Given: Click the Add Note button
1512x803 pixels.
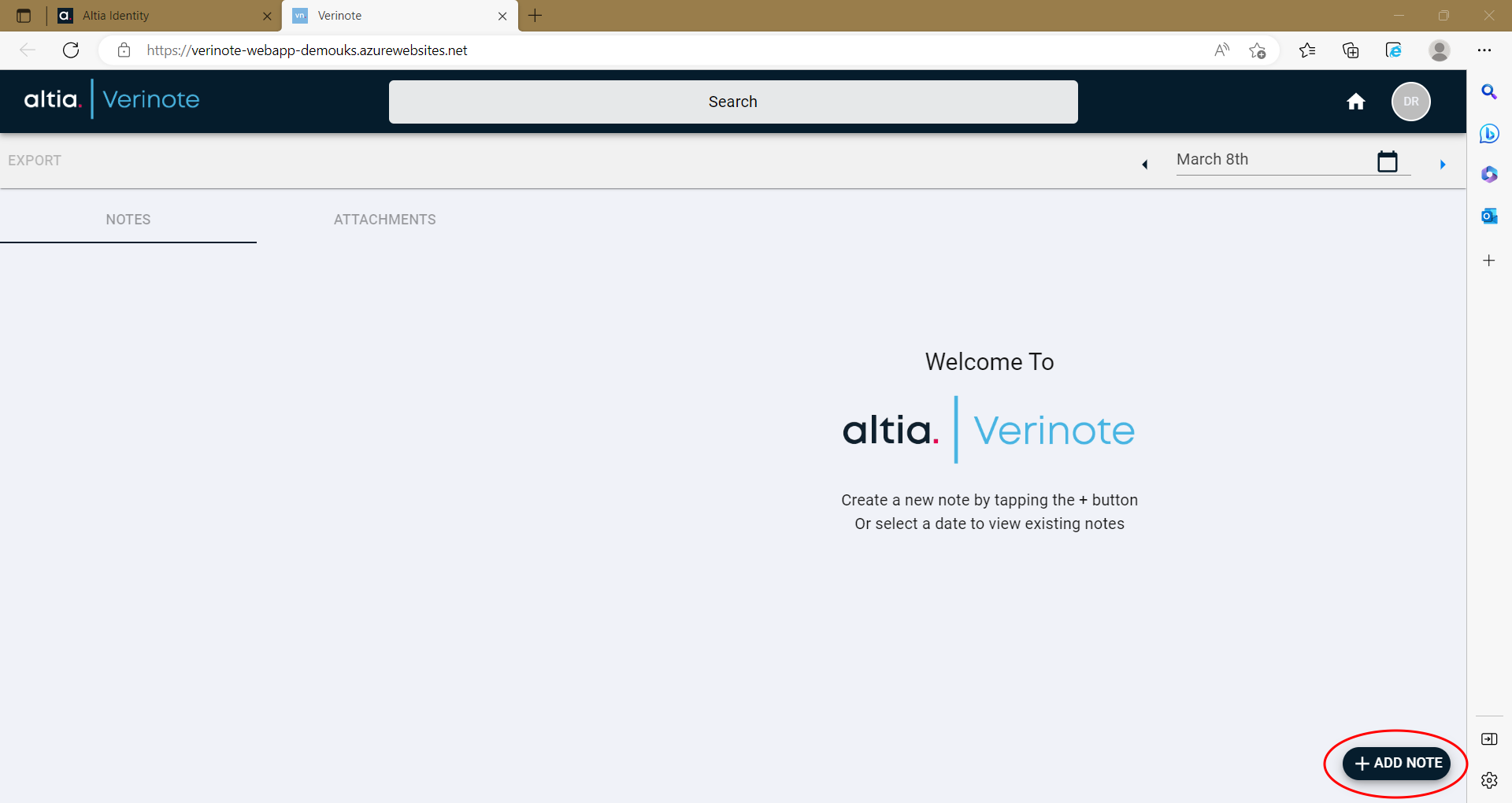Looking at the screenshot, I should coord(1396,763).
